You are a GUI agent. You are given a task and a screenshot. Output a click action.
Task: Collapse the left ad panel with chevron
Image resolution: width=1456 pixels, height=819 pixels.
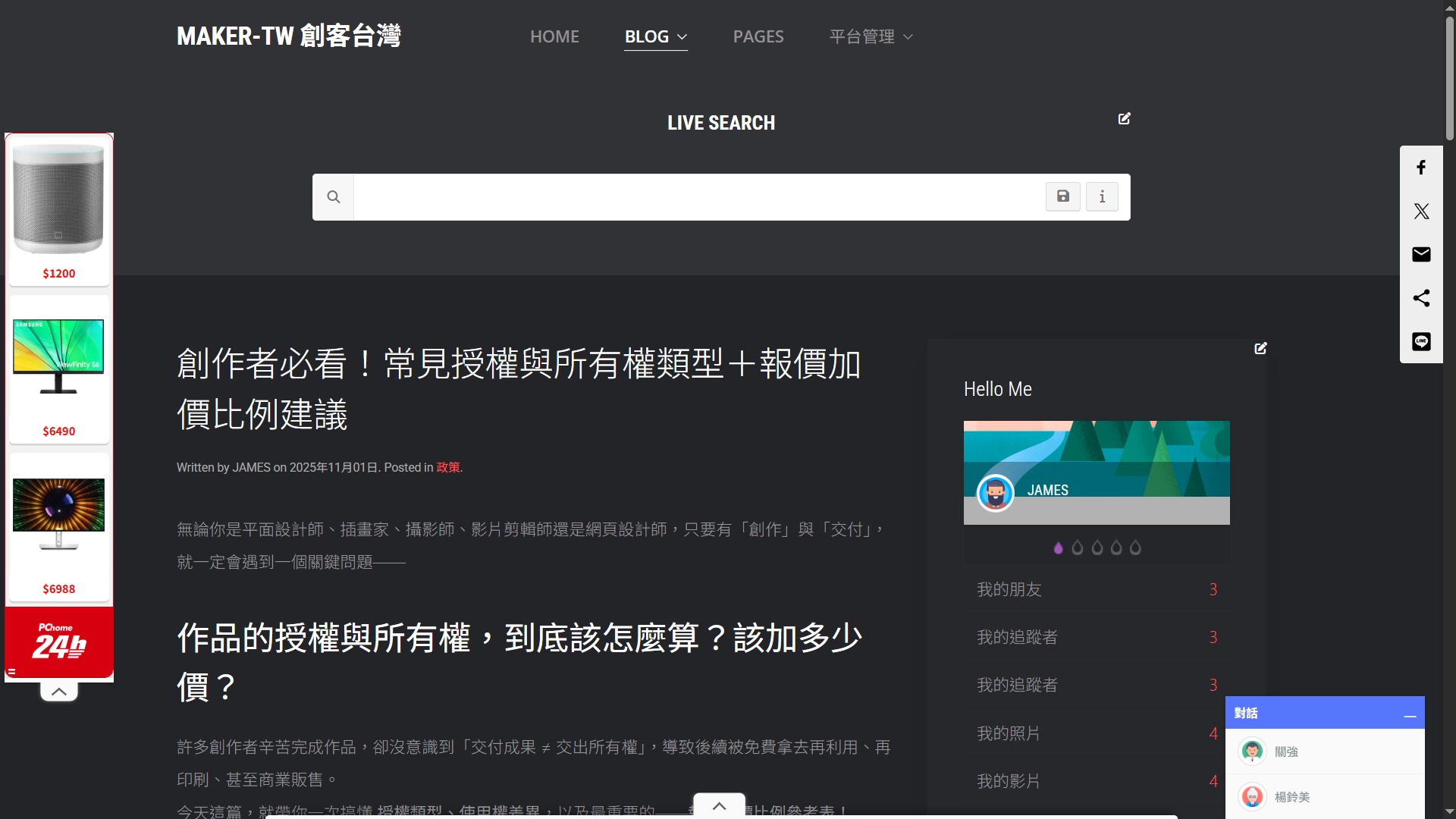(59, 692)
